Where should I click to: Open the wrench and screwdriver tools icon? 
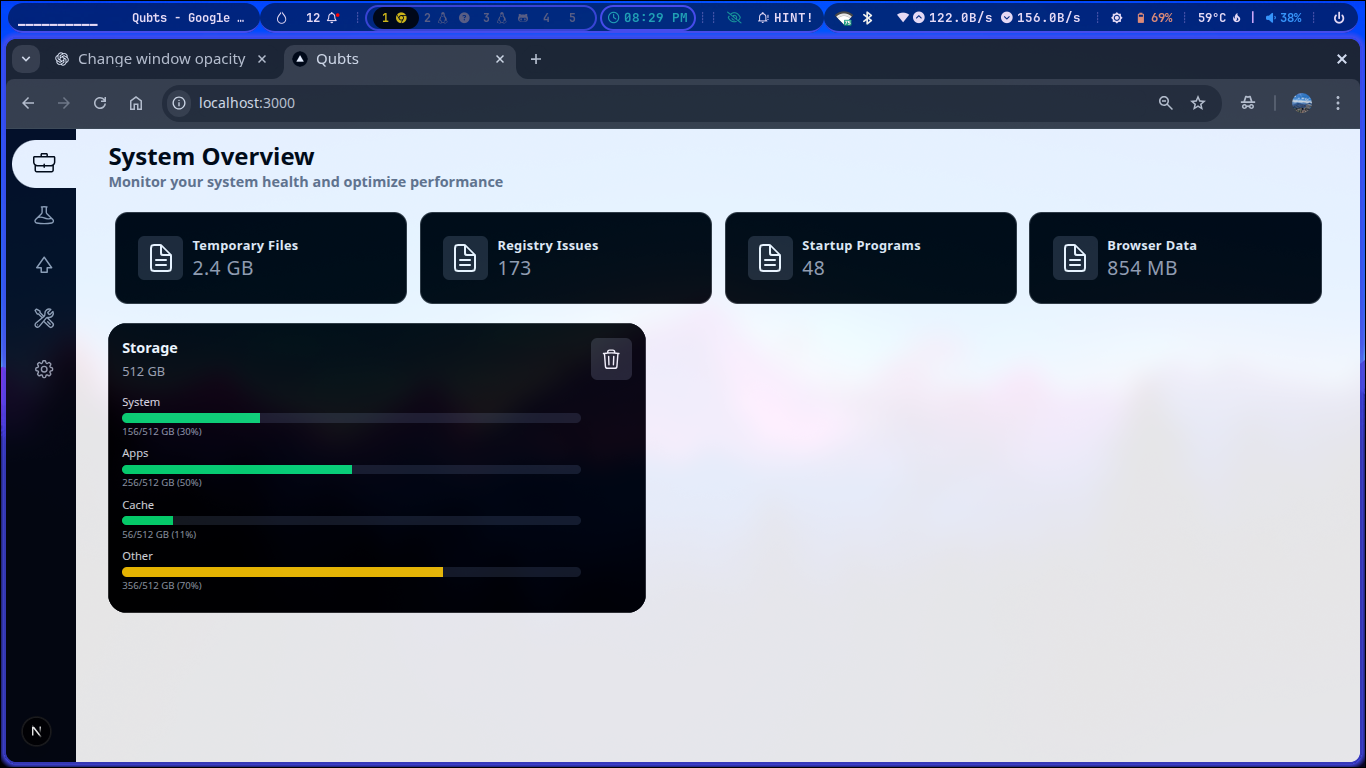(x=44, y=318)
